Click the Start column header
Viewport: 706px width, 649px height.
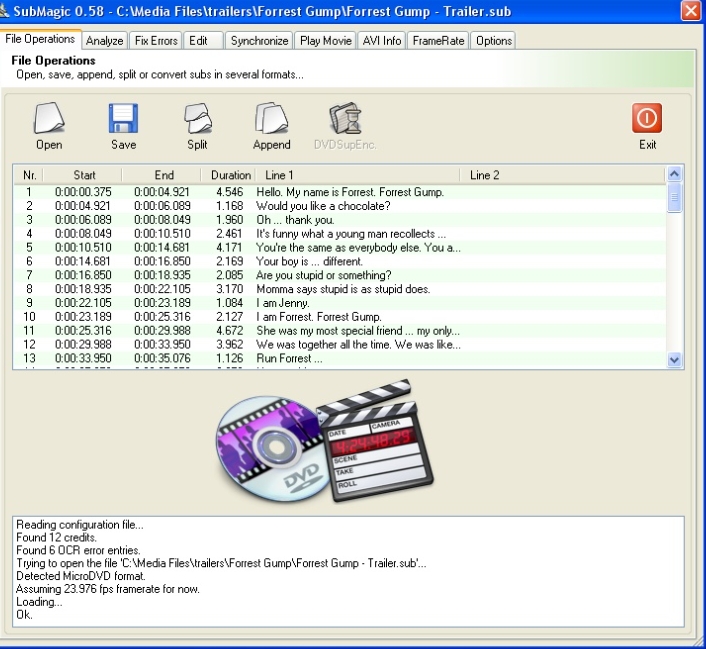pyautogui.click(x=83, y=175)
